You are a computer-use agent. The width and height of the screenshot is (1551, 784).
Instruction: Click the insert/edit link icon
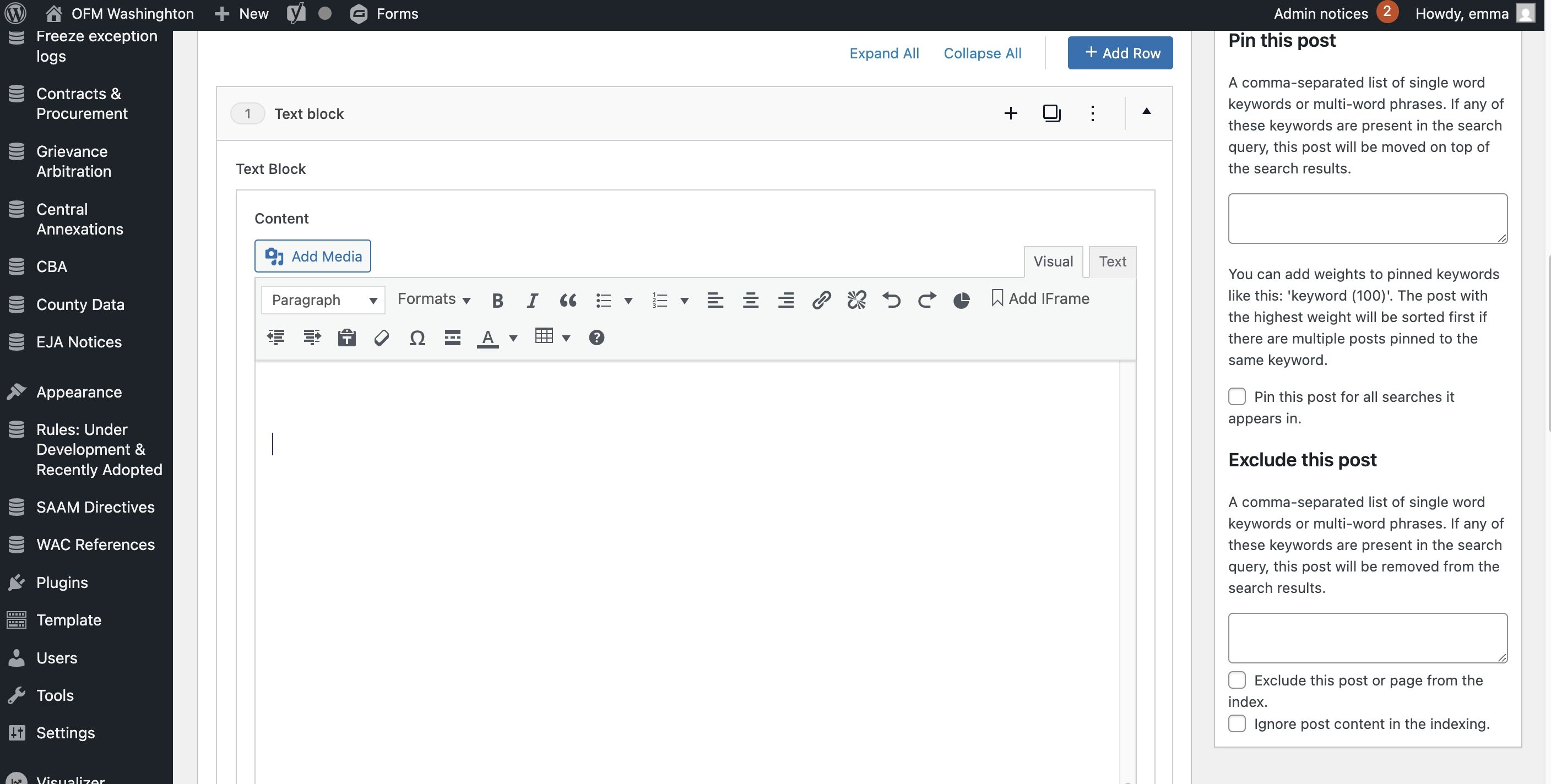point(821,300)
